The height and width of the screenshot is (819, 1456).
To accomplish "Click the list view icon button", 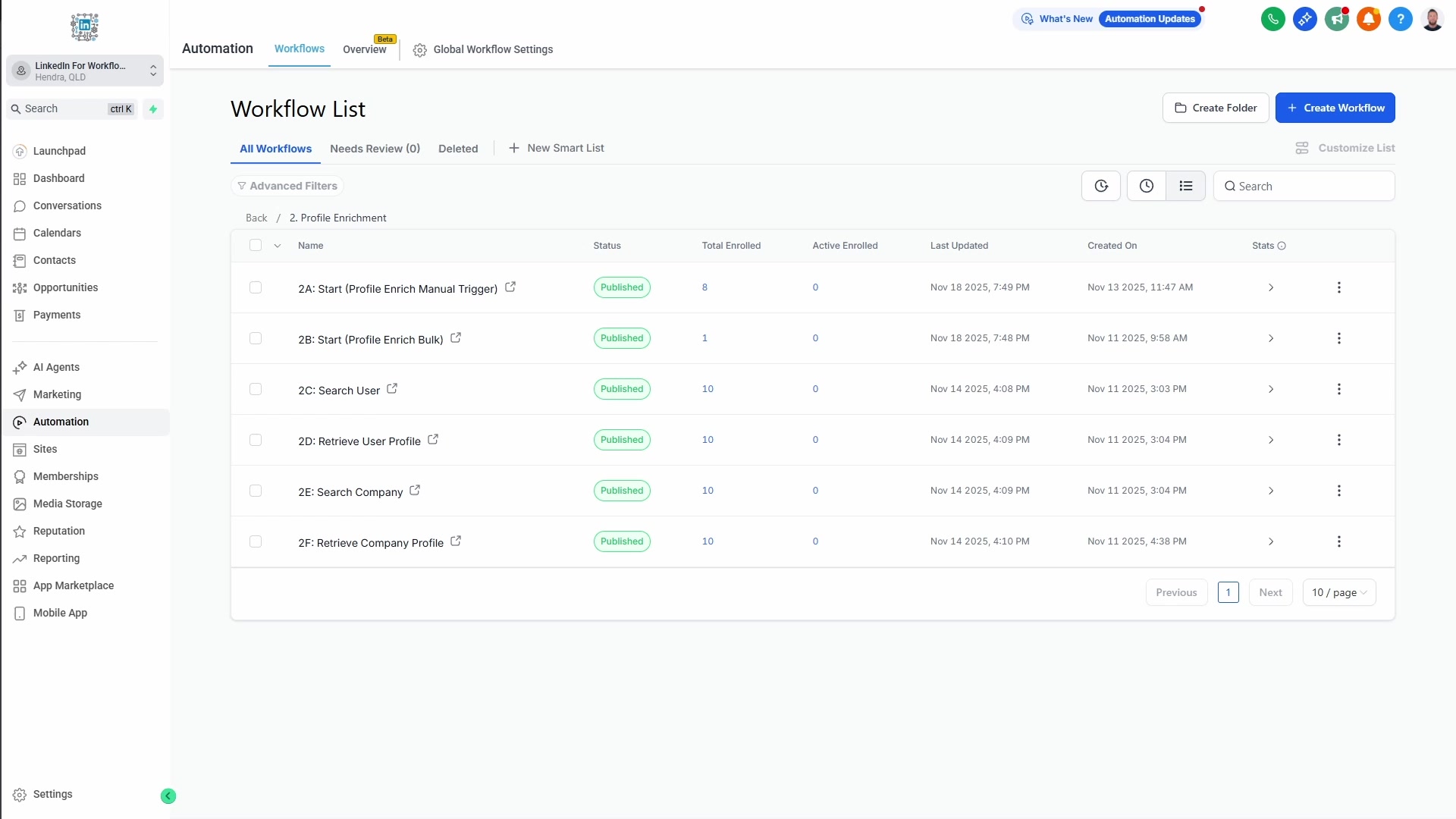I will coord(1185,186).
